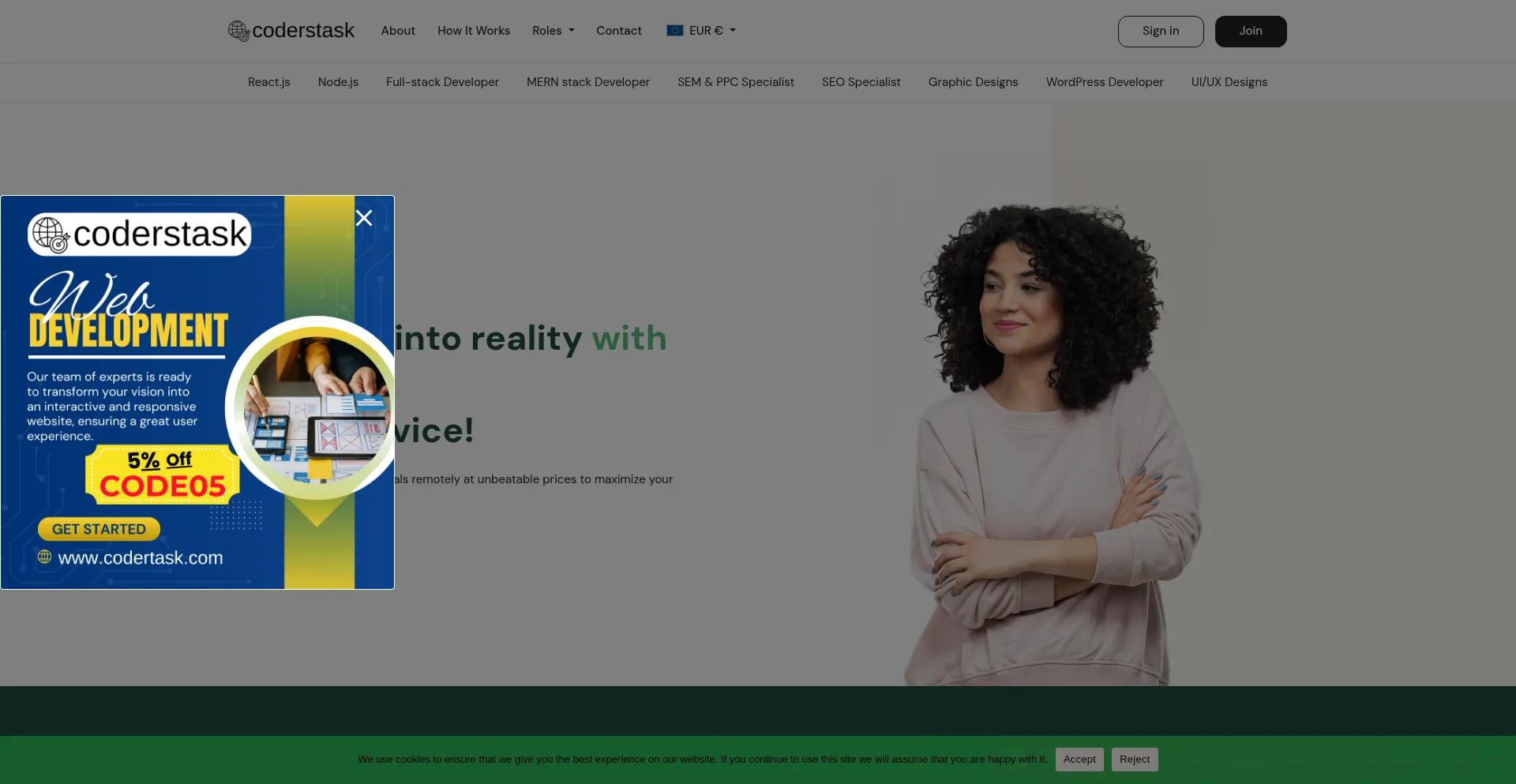Navigate to the About section
The height and width of the screenshot is (784, 1516).
tap(397, 31)
